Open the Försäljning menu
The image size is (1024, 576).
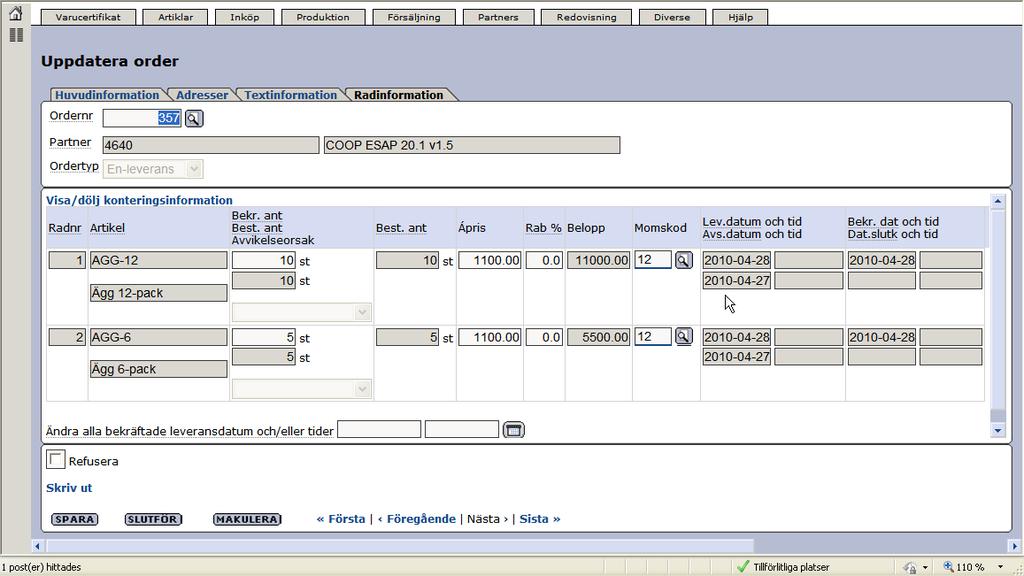tap(413, 17)
